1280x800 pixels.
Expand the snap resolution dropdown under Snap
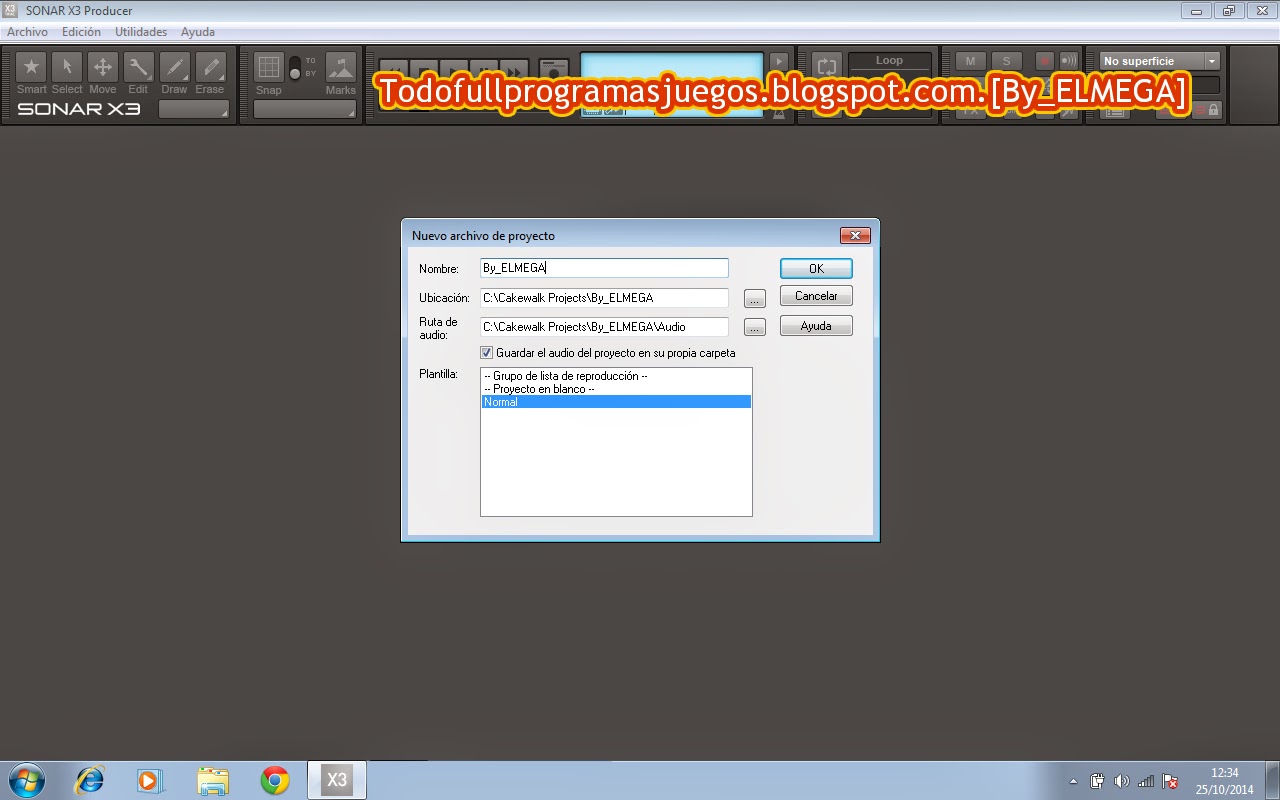coord(305,109)
